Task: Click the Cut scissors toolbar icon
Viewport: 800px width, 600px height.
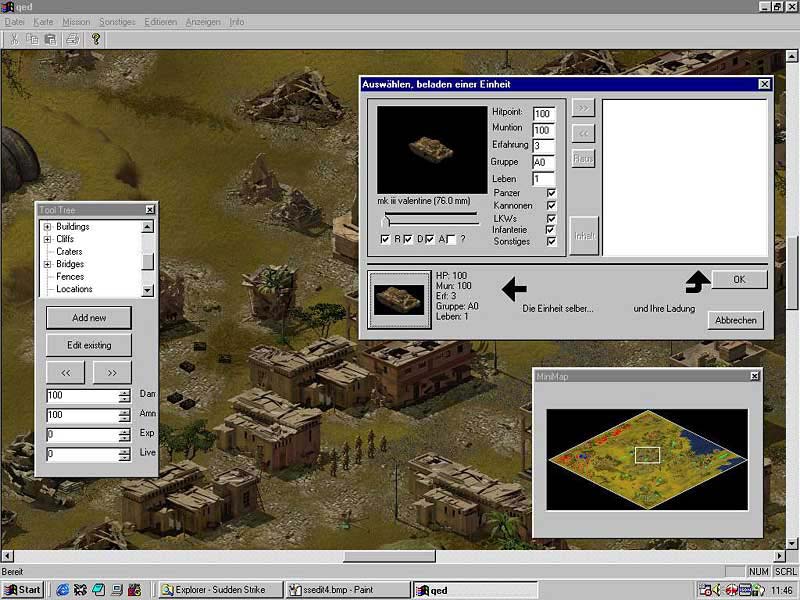Action: 14,39
